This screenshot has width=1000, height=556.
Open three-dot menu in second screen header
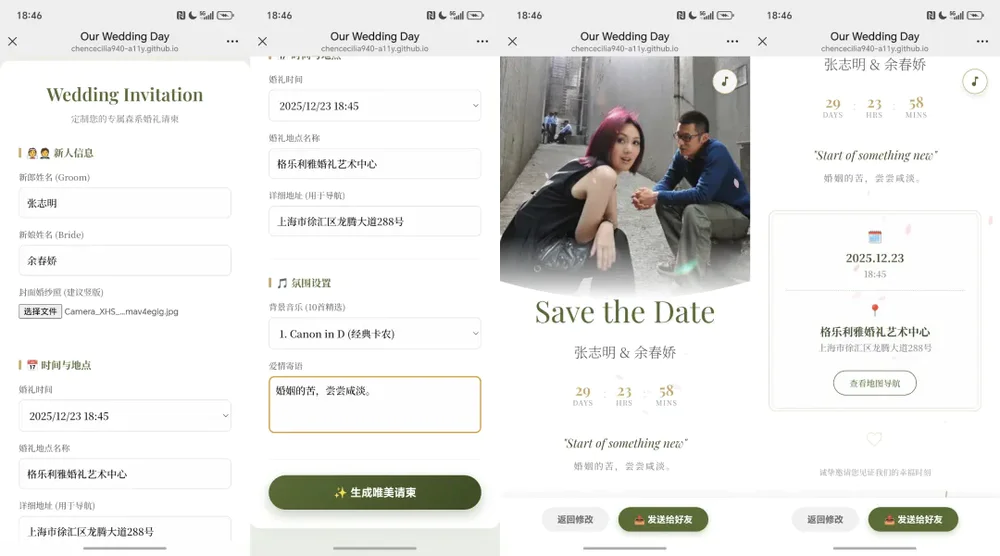tap(482, 41)
